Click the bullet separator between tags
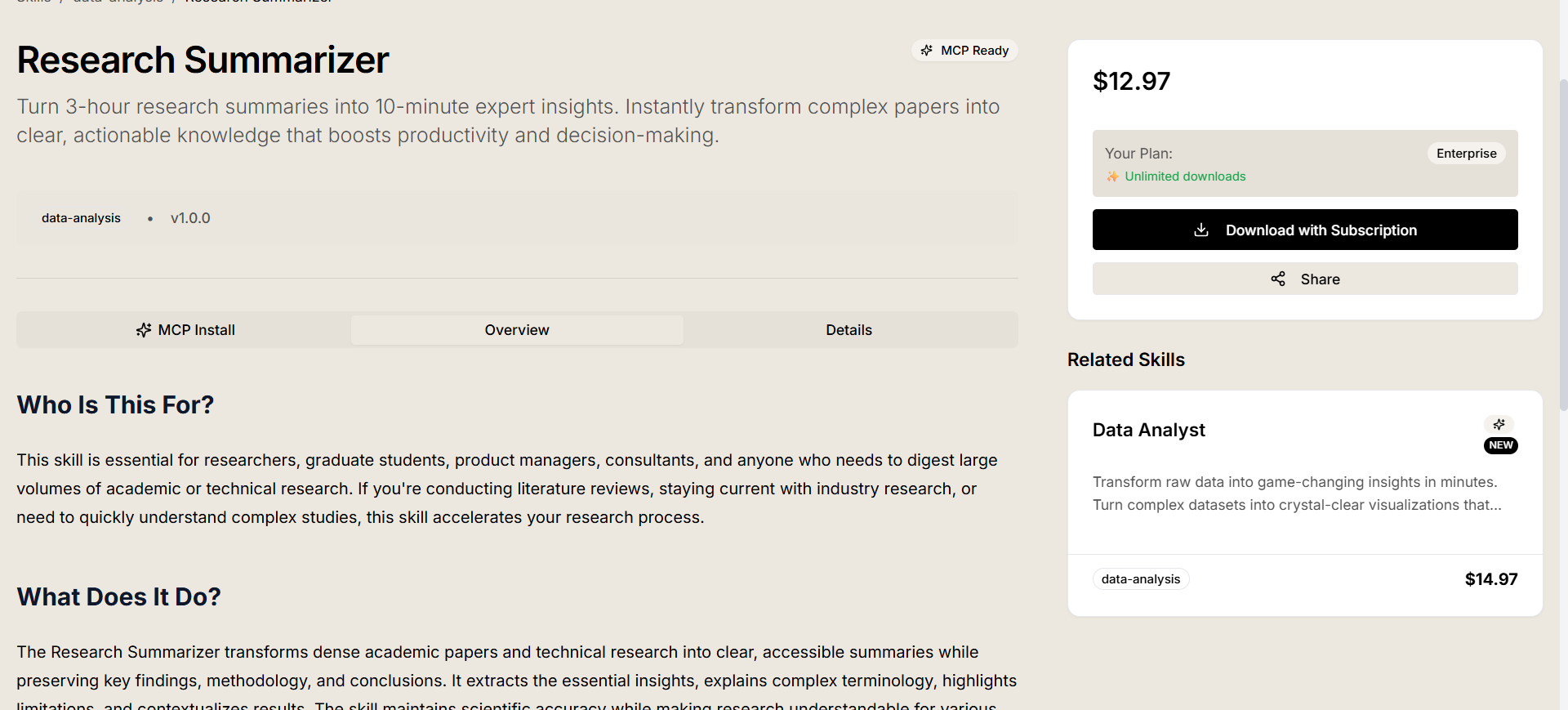The width and height of the screenshot is (1568, 710). tap(150, 218)
